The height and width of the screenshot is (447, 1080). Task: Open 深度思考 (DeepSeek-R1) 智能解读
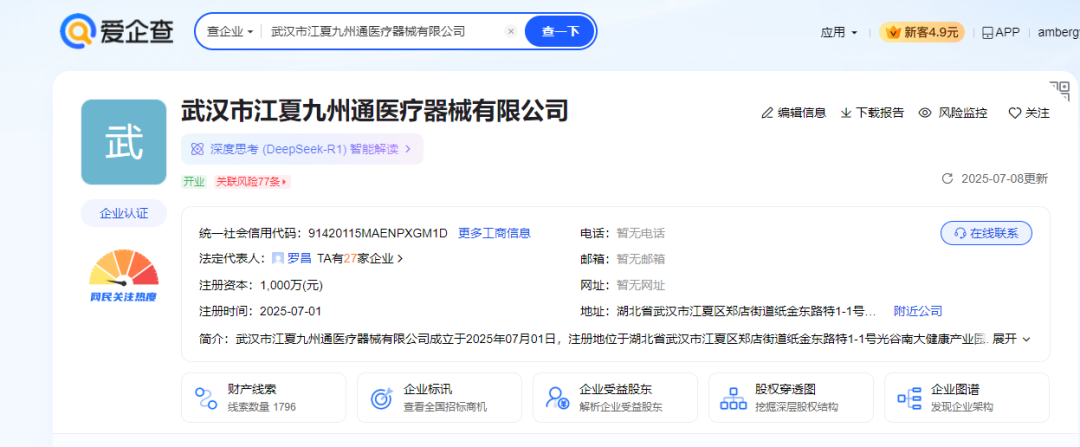pyautogui.click(x=302, y=149)
